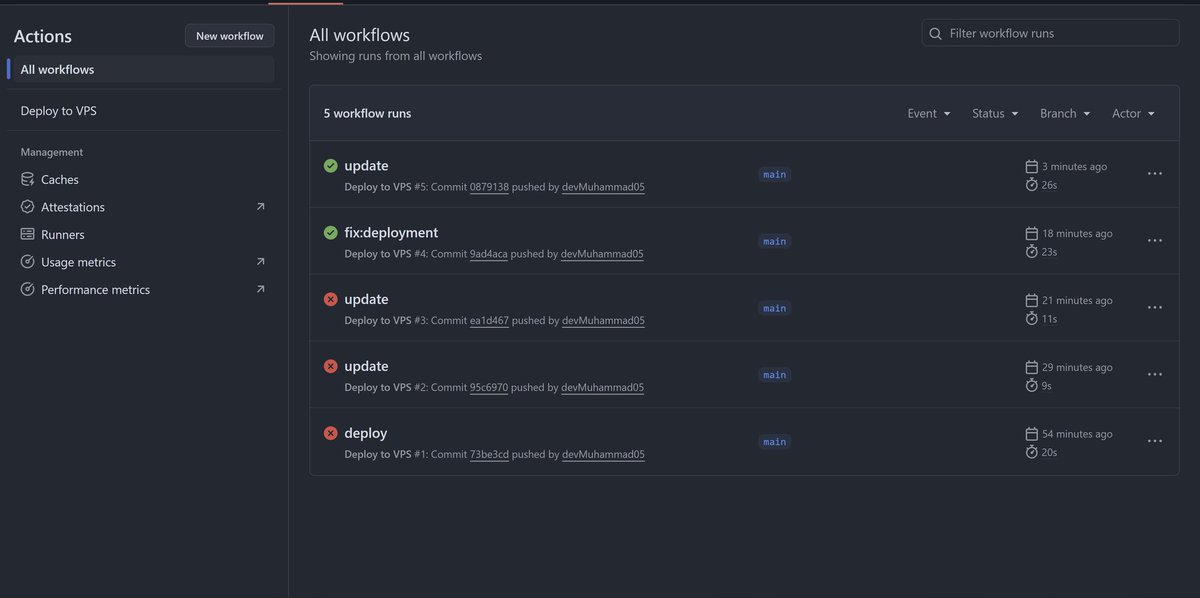Click main branch label on fix:deployment run
Viewport: 1200px width, 598px height.
coord(774,242)
